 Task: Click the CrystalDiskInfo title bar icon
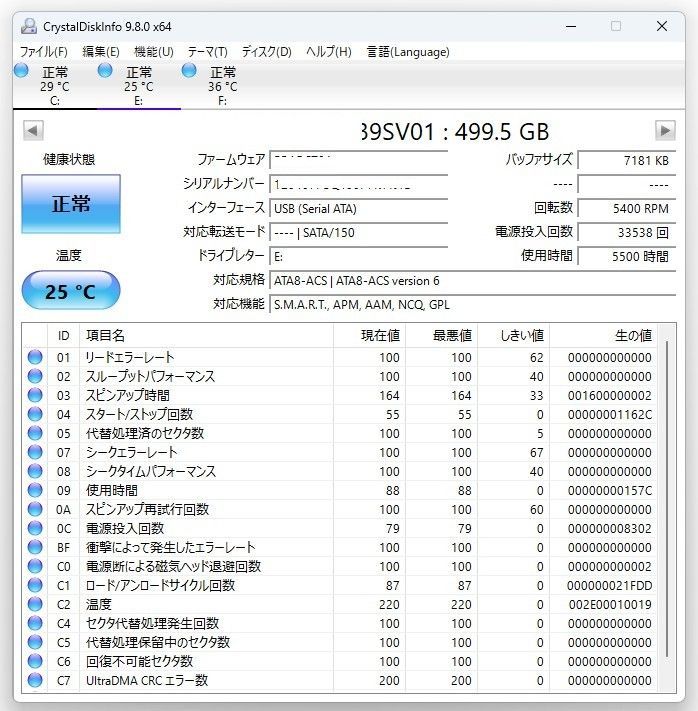[x=29, y=26]
